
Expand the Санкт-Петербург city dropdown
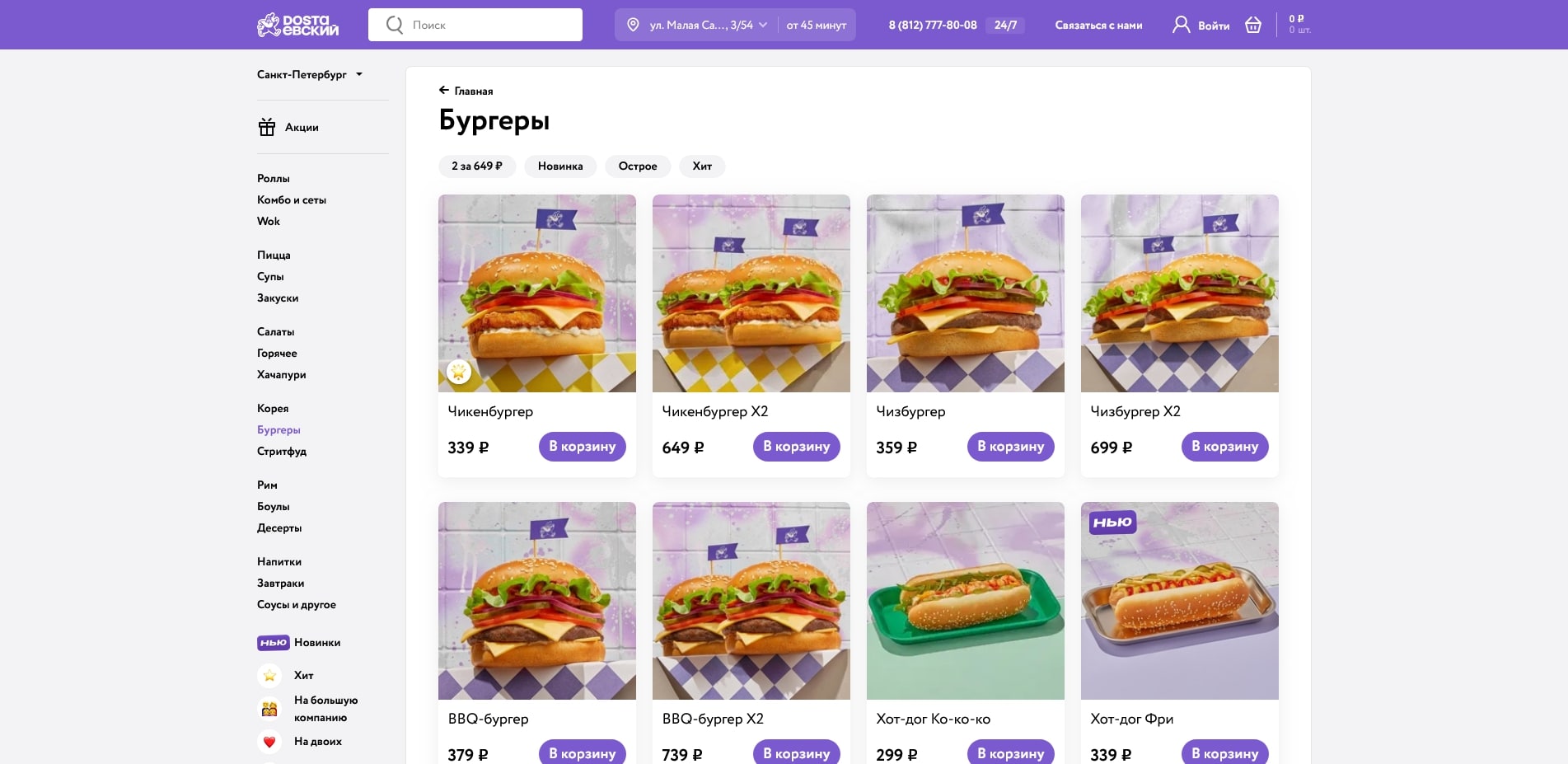tap(310, 74)
